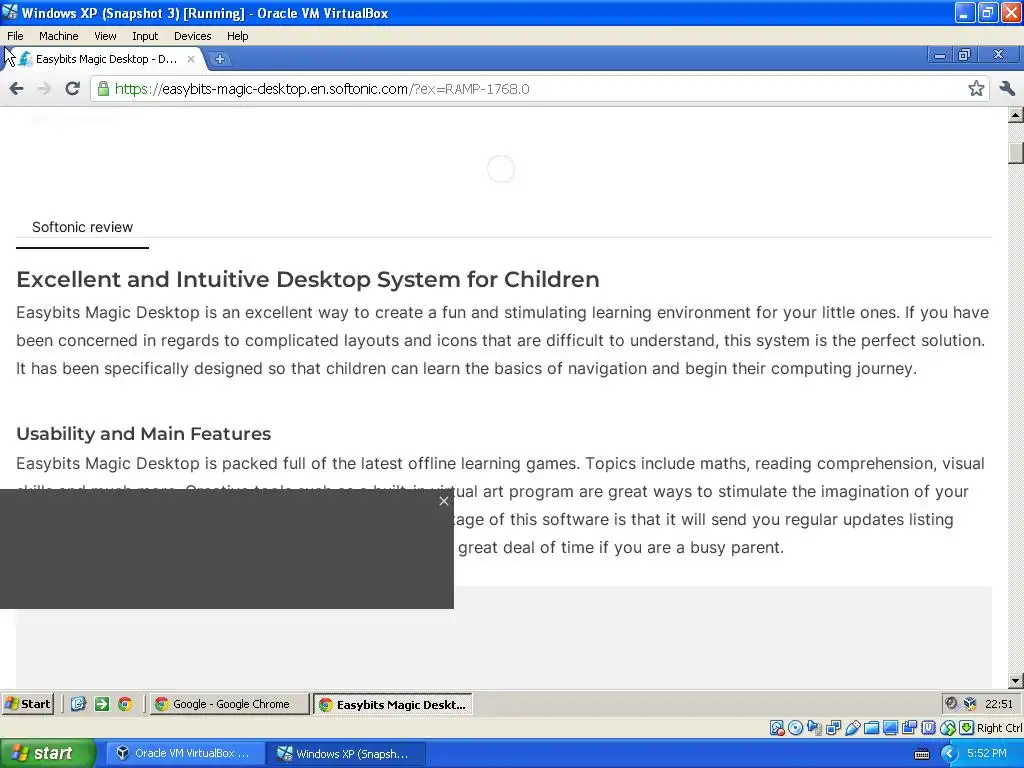
Task: Open VirtualBox Input menu
Action: [145, 36]
